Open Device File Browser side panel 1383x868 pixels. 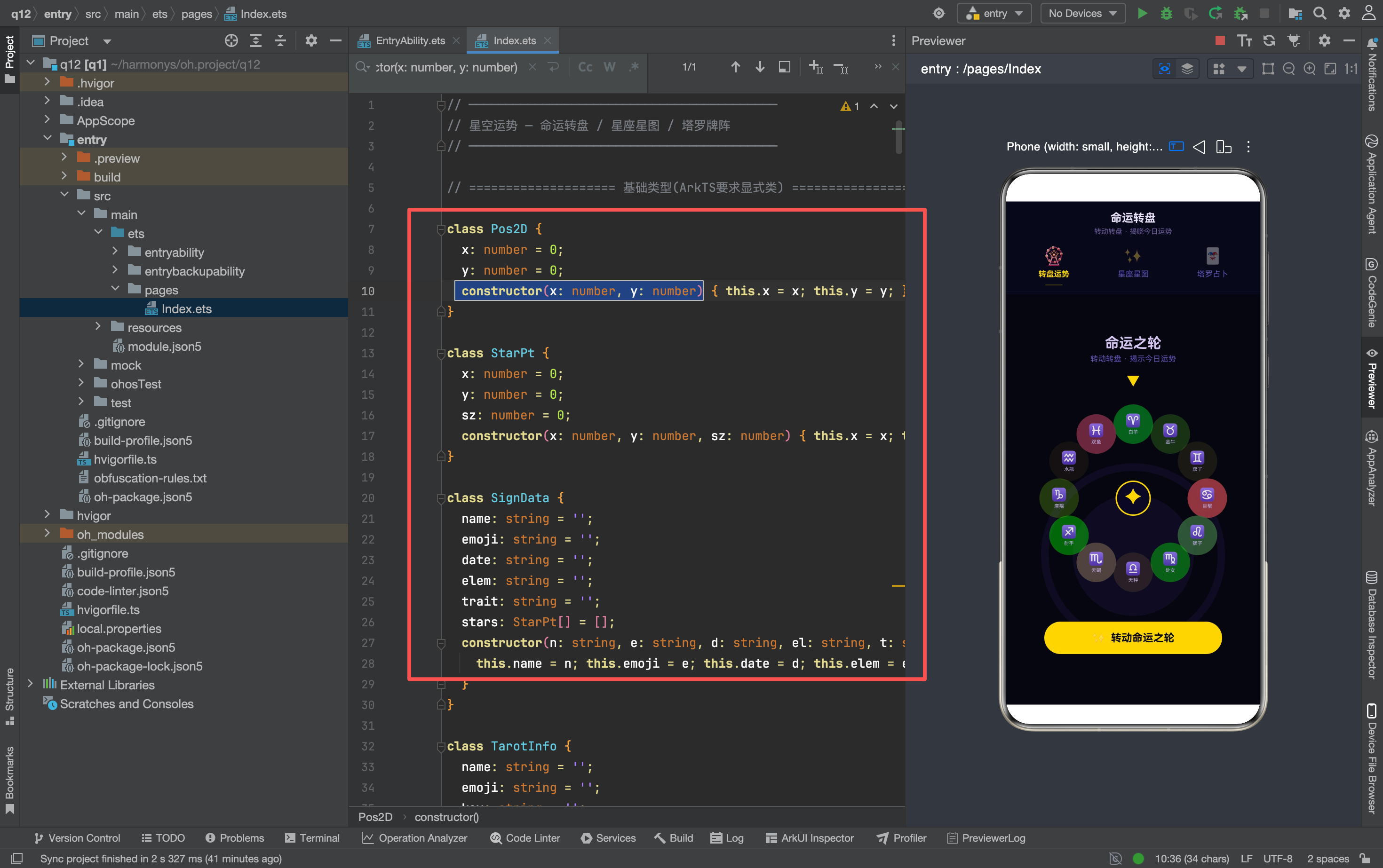tap(1372, 758)
